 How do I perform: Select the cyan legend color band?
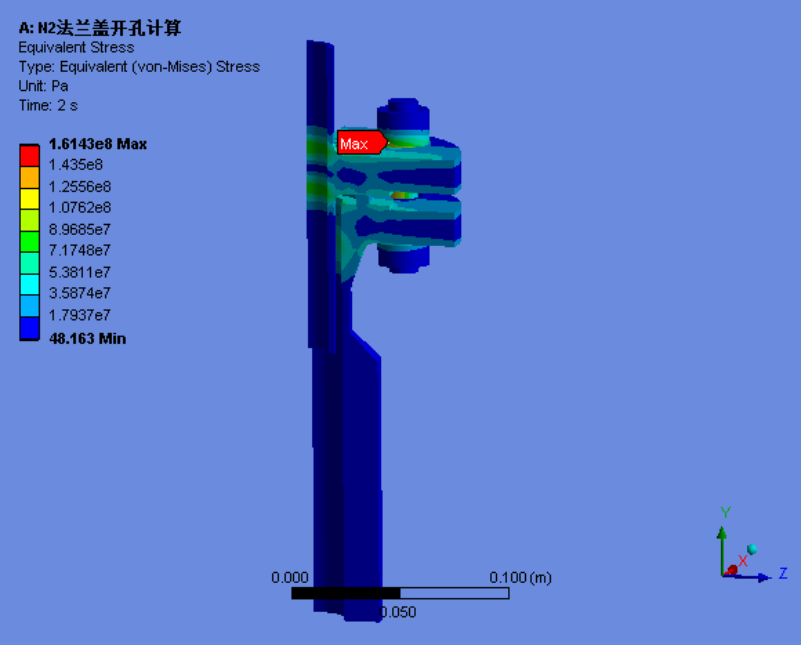coord(30,284)
